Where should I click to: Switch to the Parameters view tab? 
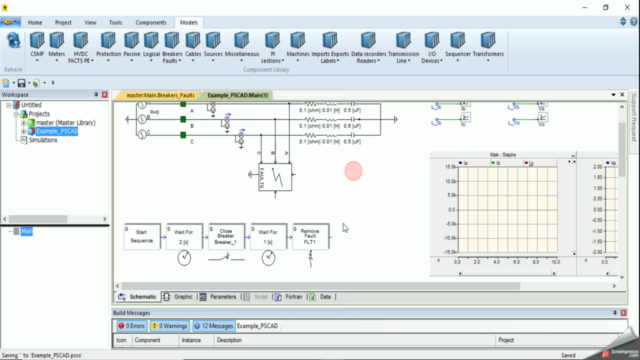[218, 297]
